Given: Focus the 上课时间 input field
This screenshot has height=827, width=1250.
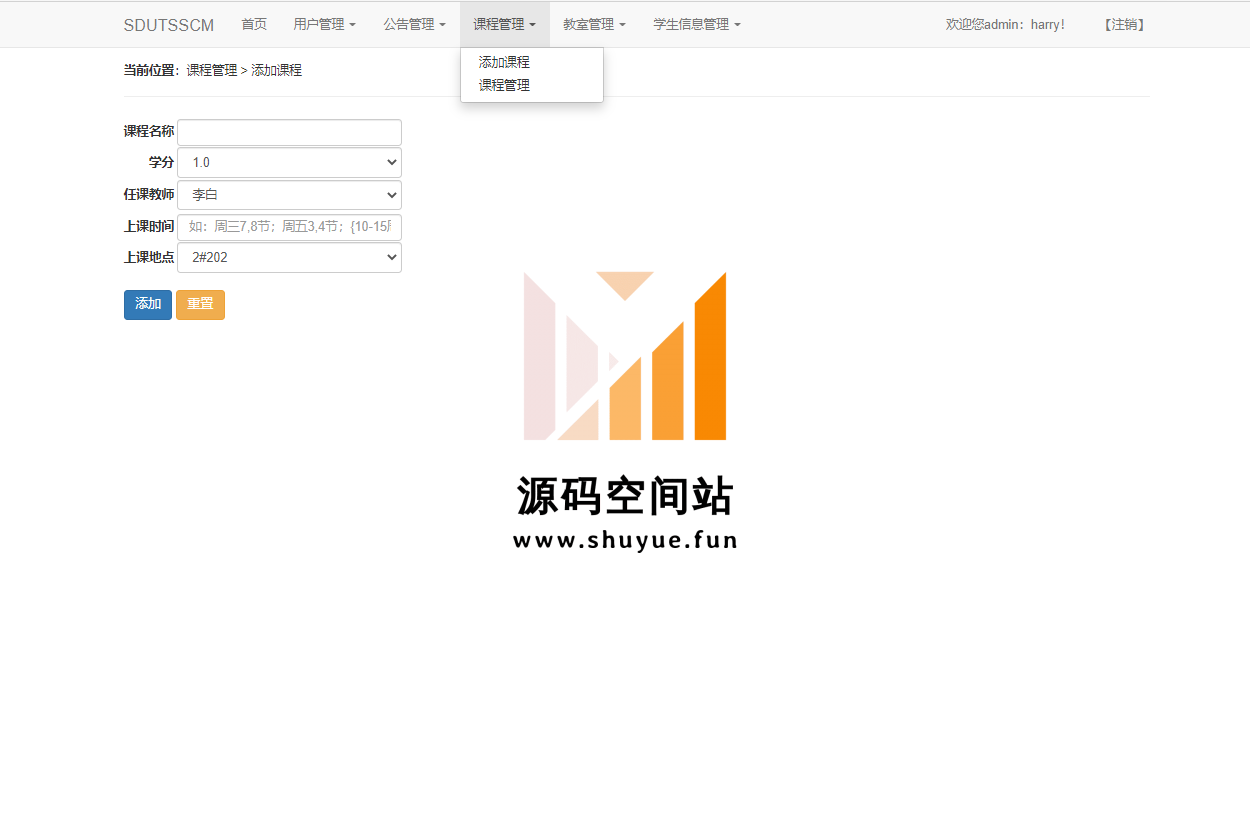Looking at the screenshot, I should tap(289, 227).
